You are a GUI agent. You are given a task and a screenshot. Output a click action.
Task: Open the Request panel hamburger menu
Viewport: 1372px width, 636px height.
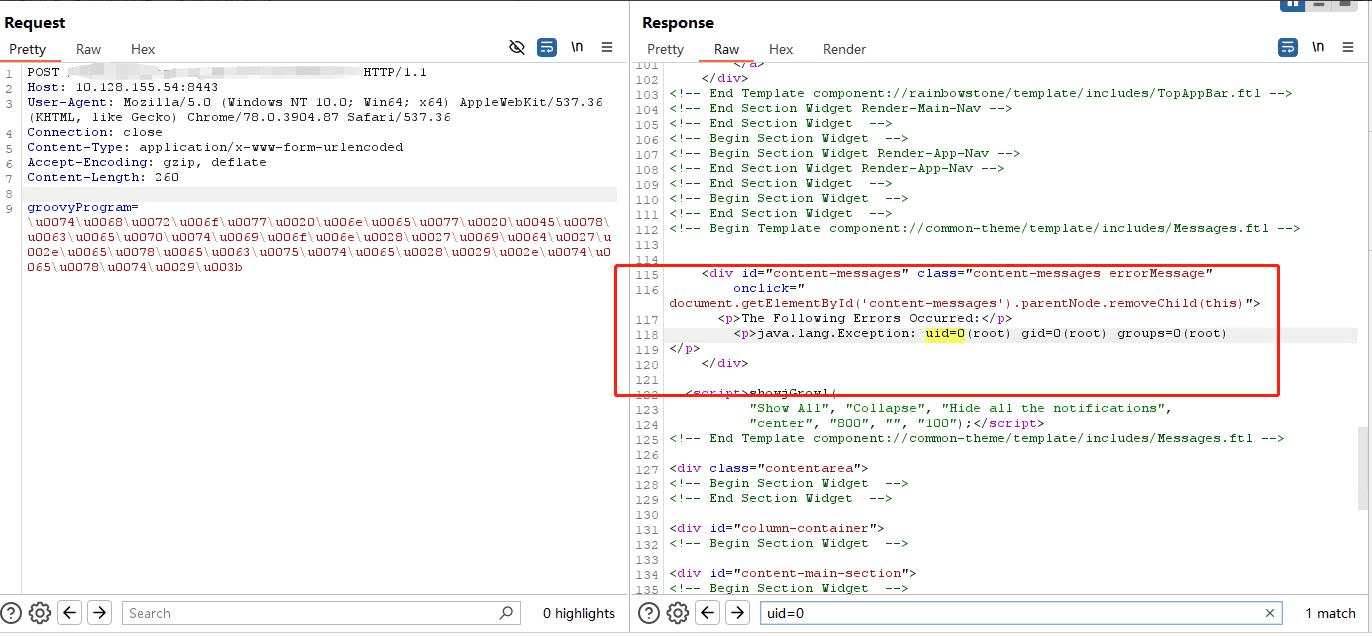(x=607, y=47)
